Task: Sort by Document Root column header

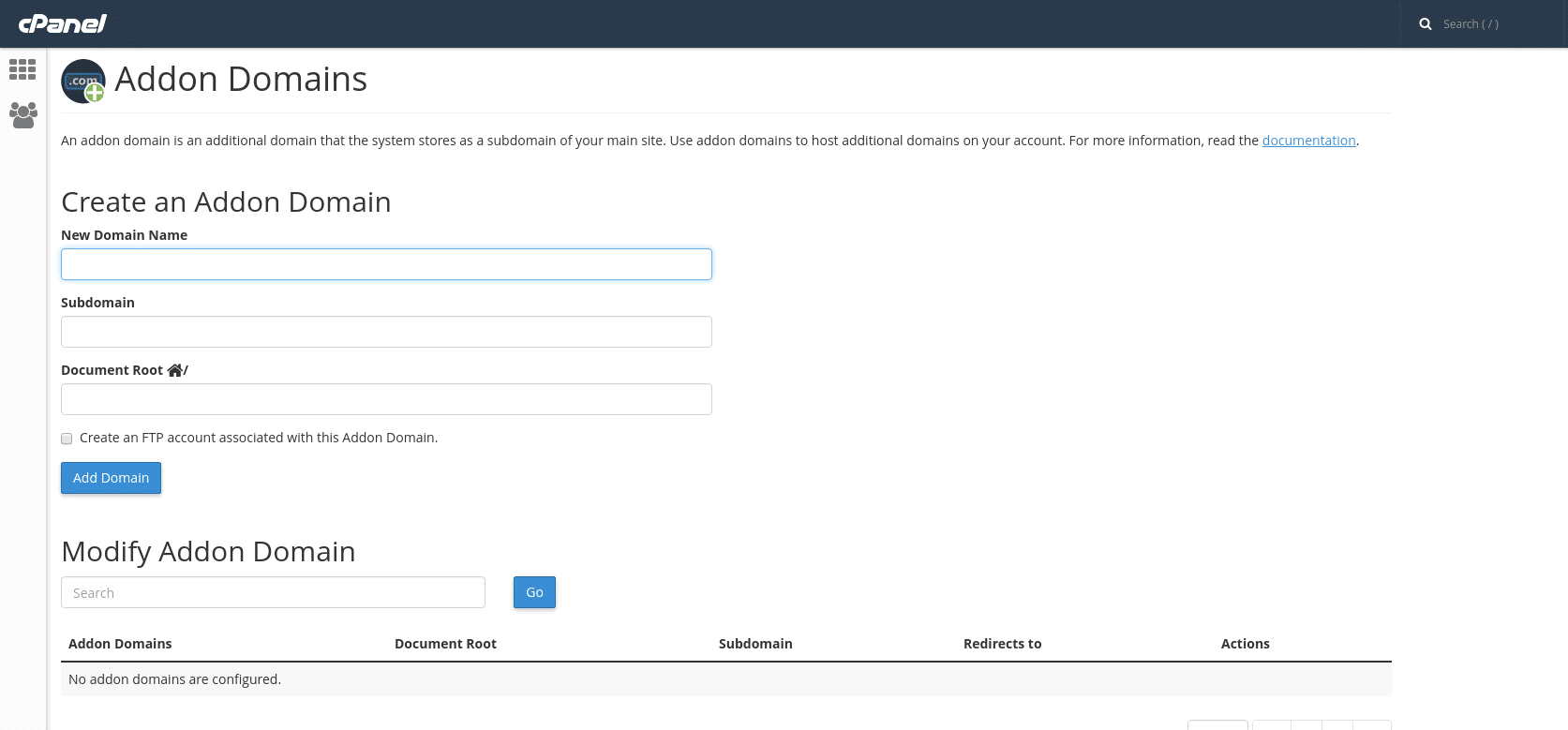Action: [445, 644]
